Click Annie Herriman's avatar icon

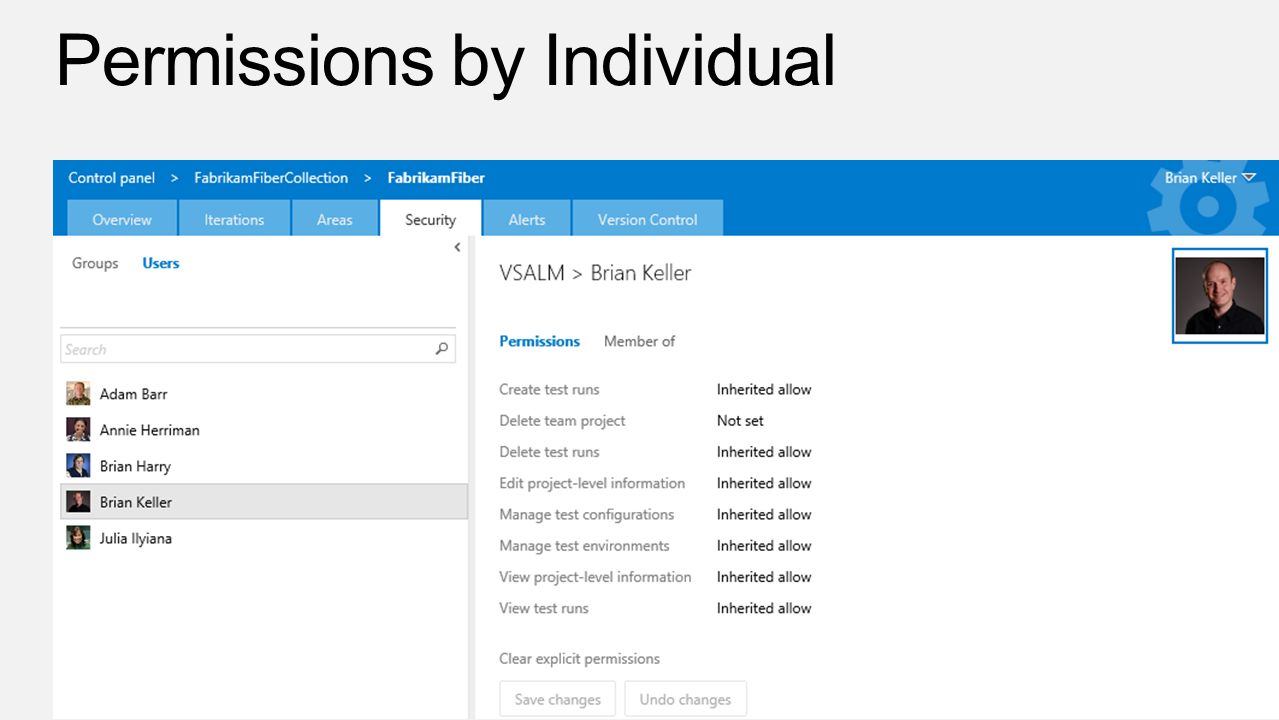[x=78, y=430]
